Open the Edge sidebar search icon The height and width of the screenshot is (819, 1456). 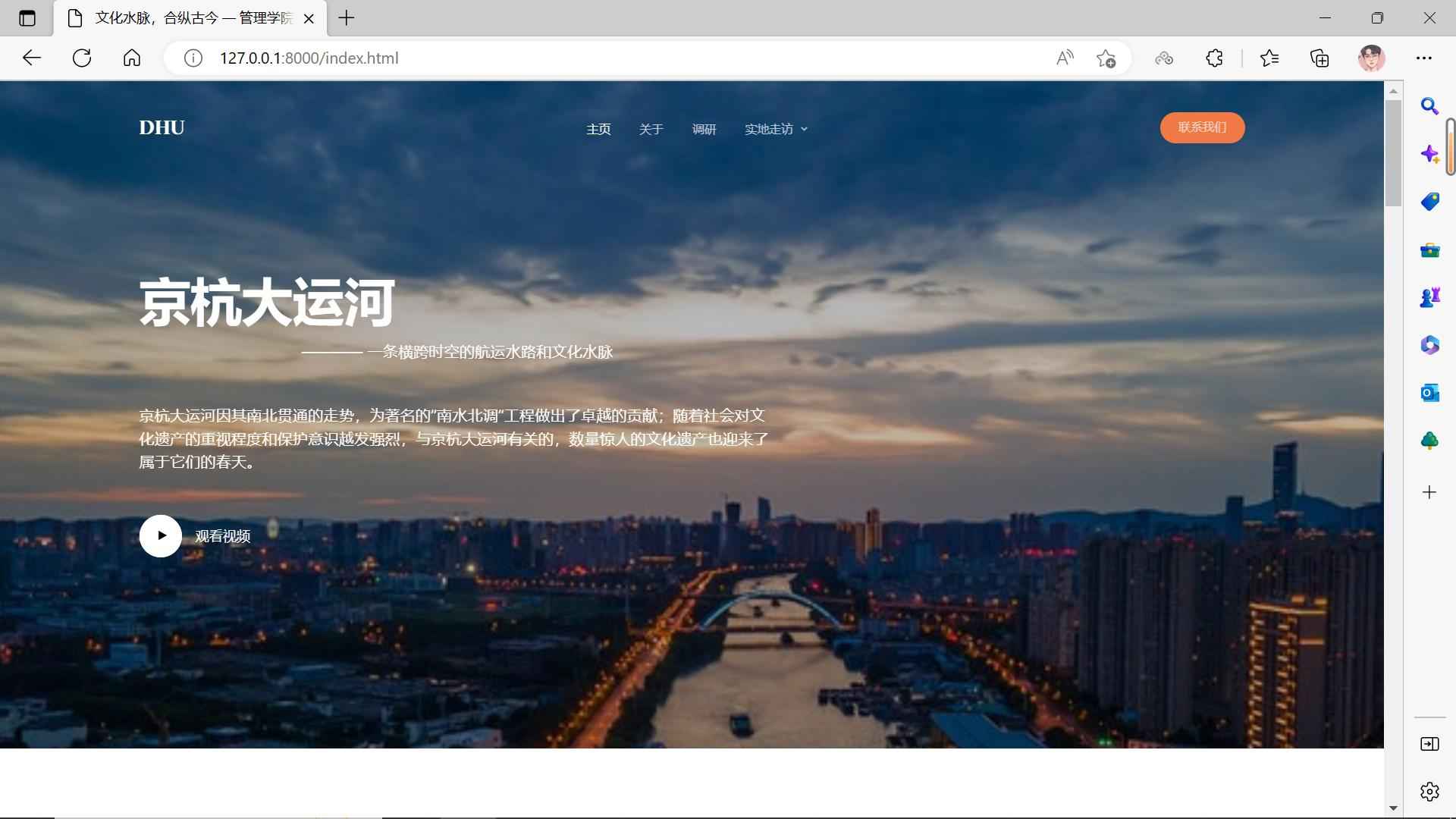pyautogui.click(x=1429, y=106)
